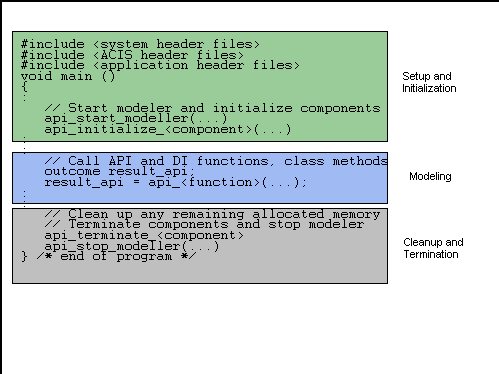Click the 'Setup and Initialization' label
The image size is (499, 374).
tap(429, 82)
